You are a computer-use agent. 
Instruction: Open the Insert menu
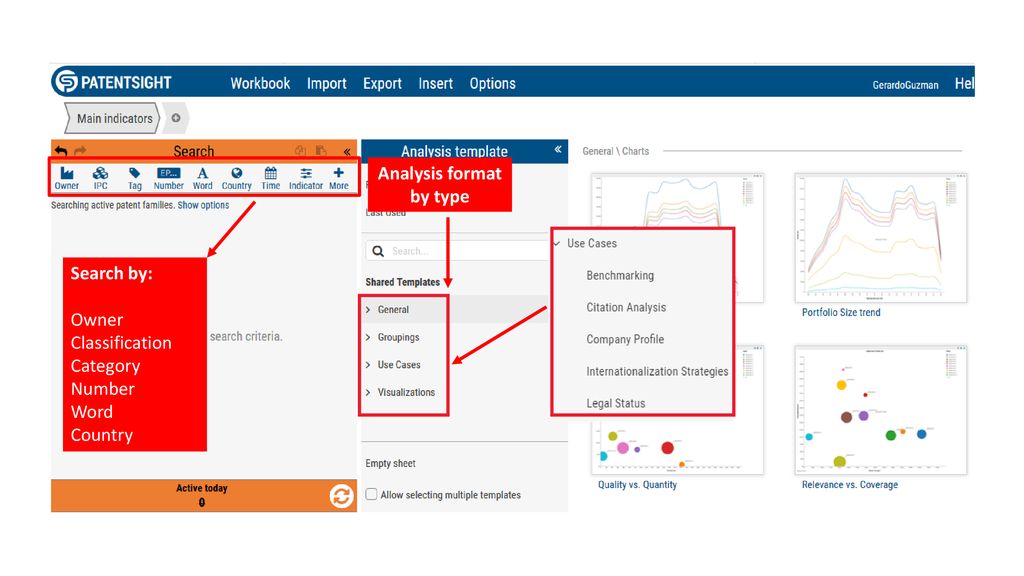pyautogui.click(x=436, y=84)
